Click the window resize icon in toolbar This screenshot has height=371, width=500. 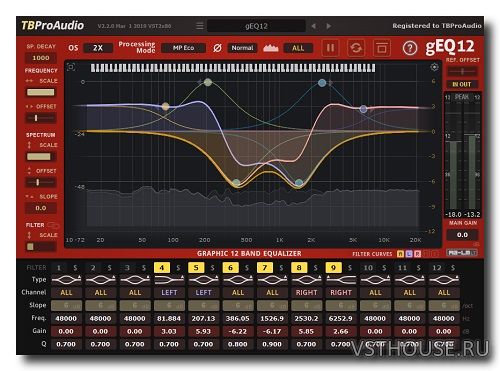pos(382,48)
